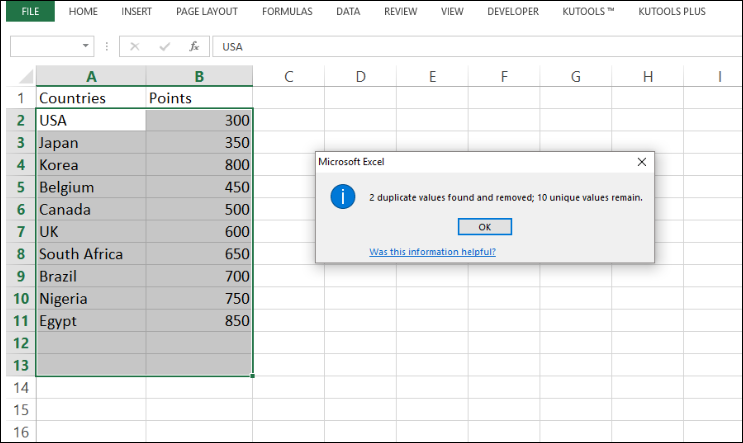The height and width of the screenshot is (443, 743).
Task: Select row 12 header
Action: pos(18,343)
